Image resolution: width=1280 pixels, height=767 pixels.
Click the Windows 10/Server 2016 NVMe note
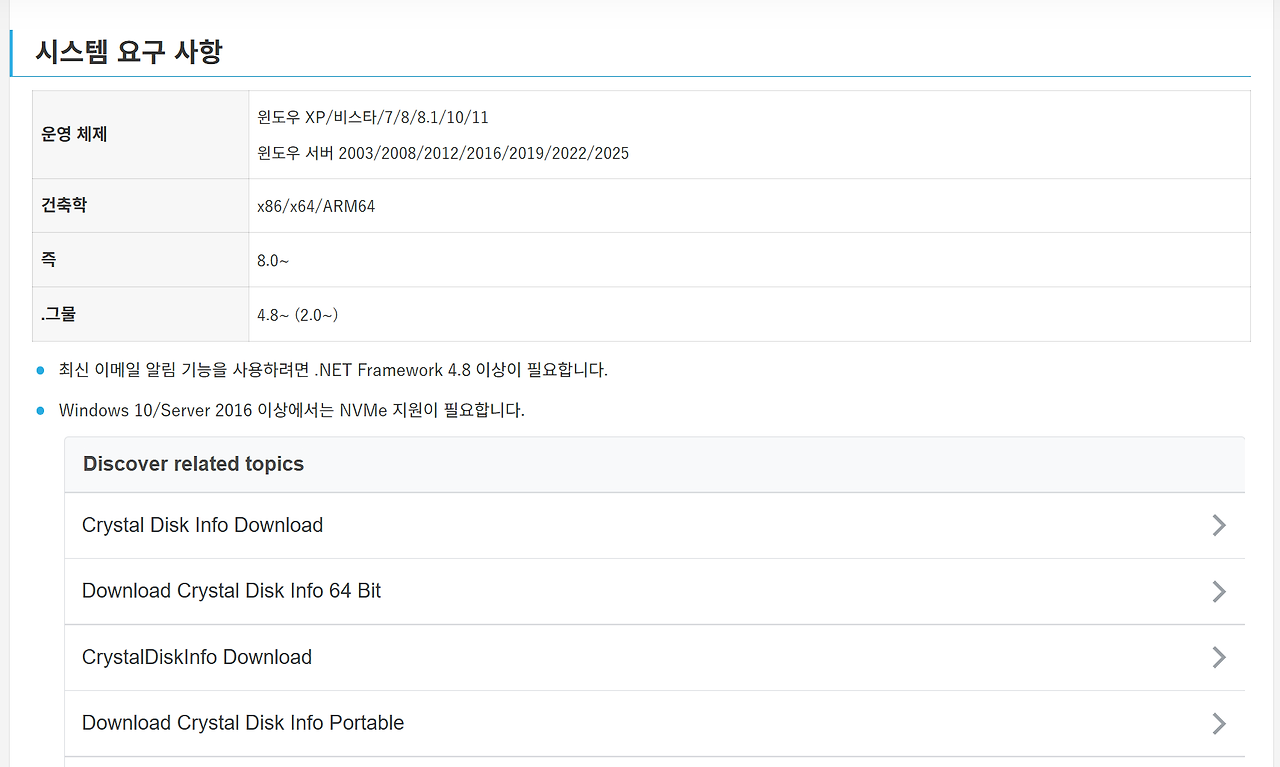click(292, 410)
